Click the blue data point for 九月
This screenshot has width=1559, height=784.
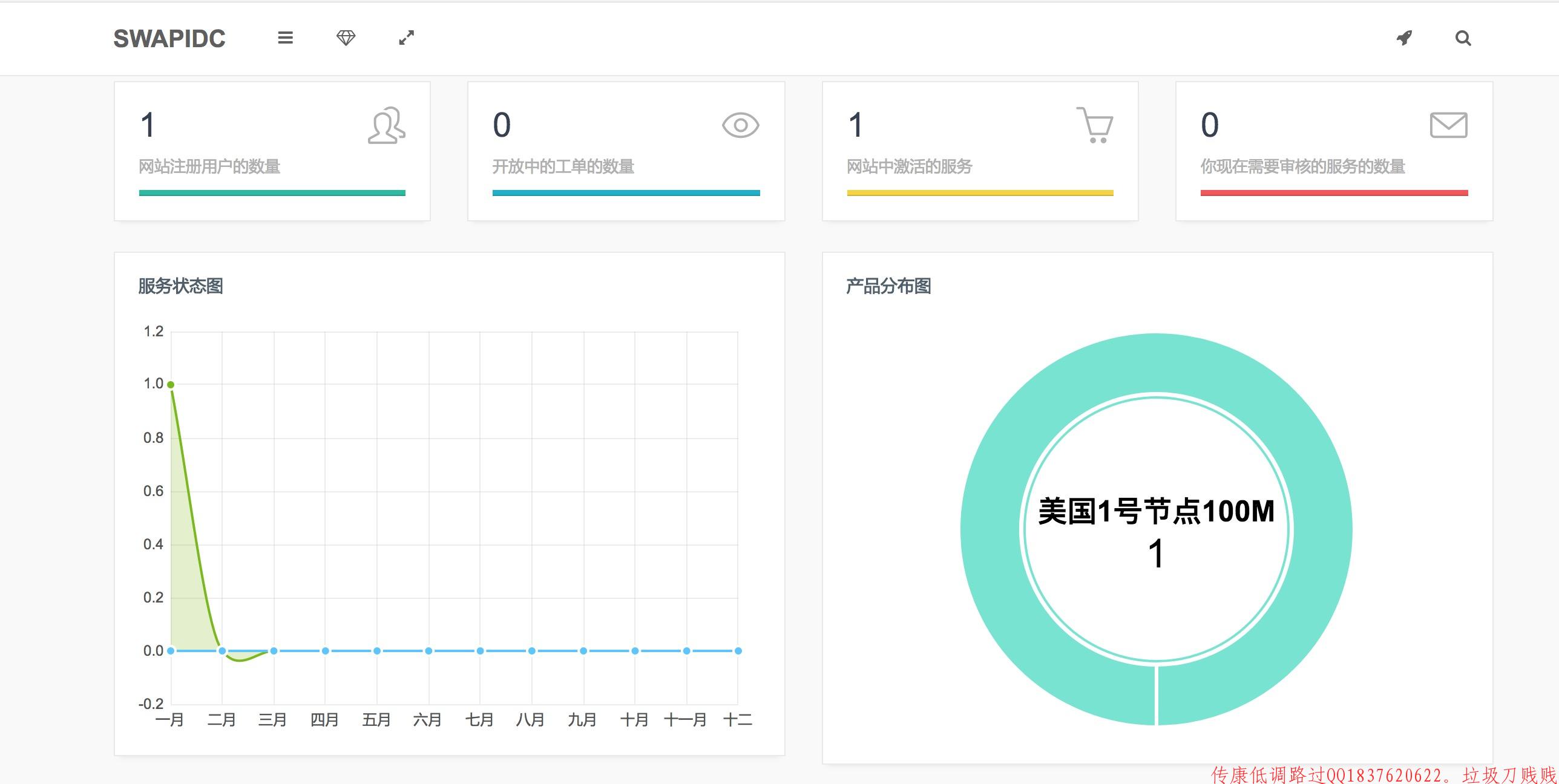pyautogui.click(x=583, y=651)
